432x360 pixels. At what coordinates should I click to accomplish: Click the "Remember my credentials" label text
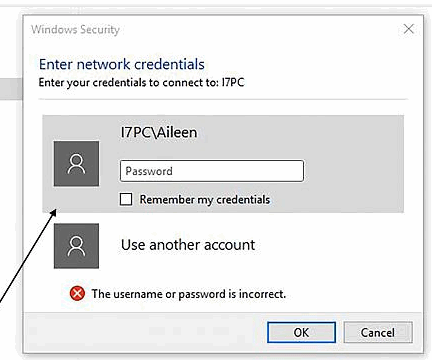(205, 200)
